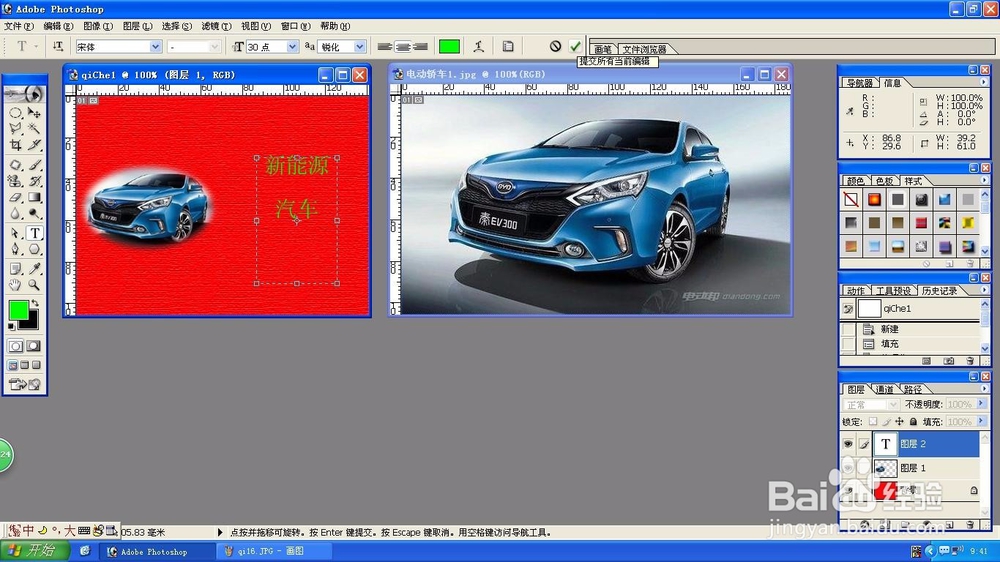Screen dimensions: 1000x562
Task: Toggle lock position checkbox
Action: [899, 422]
